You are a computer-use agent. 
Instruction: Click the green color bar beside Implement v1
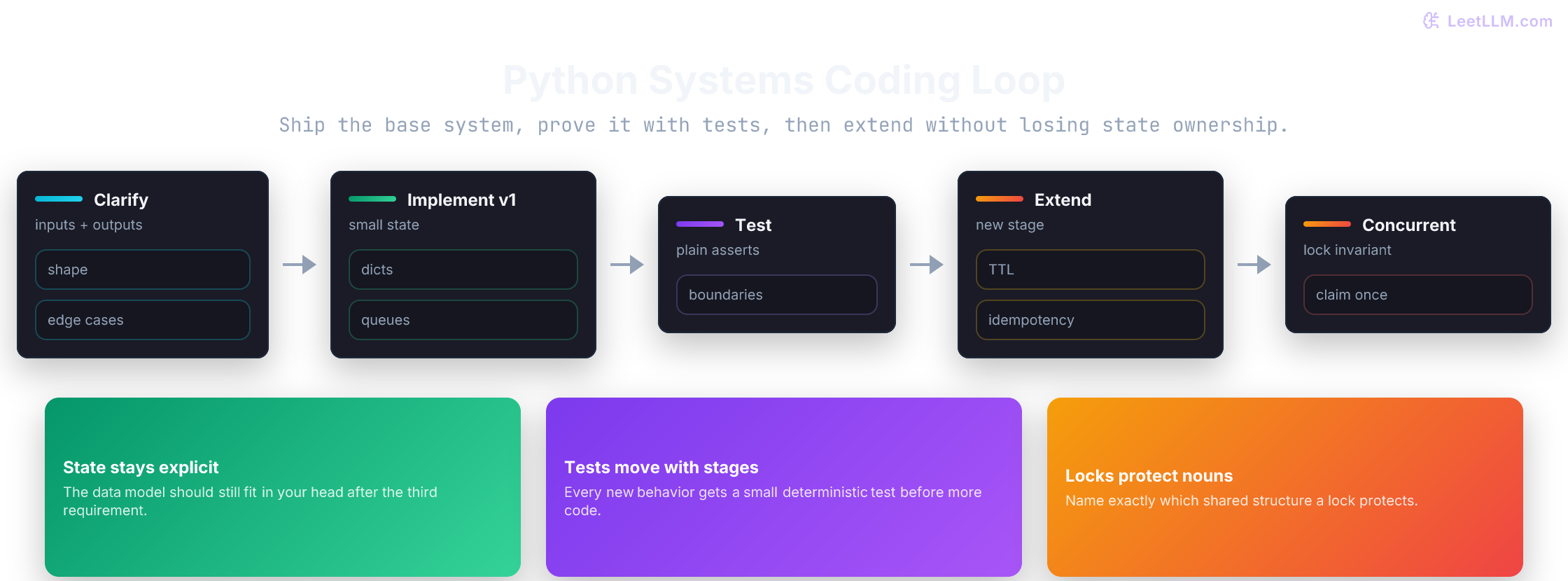point(372,199)
